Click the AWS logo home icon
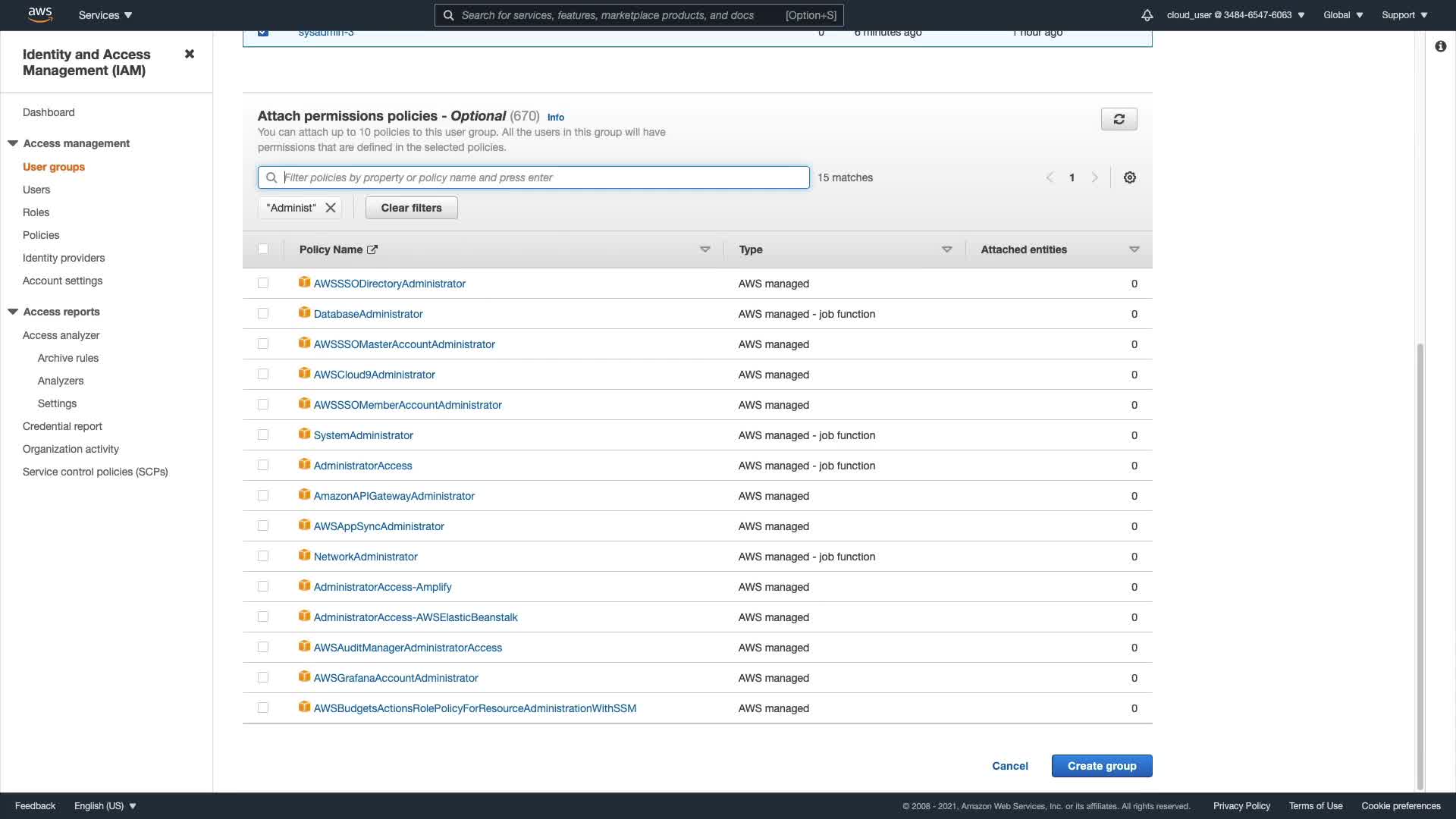Screen dimensions: 1456x819 point(39,14)
